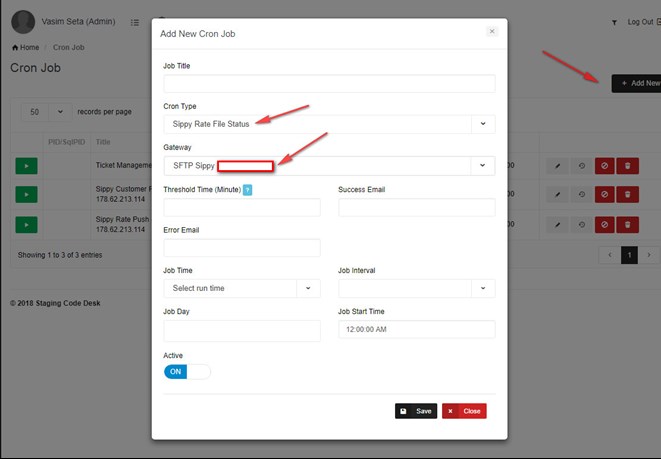
Task: Toggle the Active ON switch
Action: point(187,372)
